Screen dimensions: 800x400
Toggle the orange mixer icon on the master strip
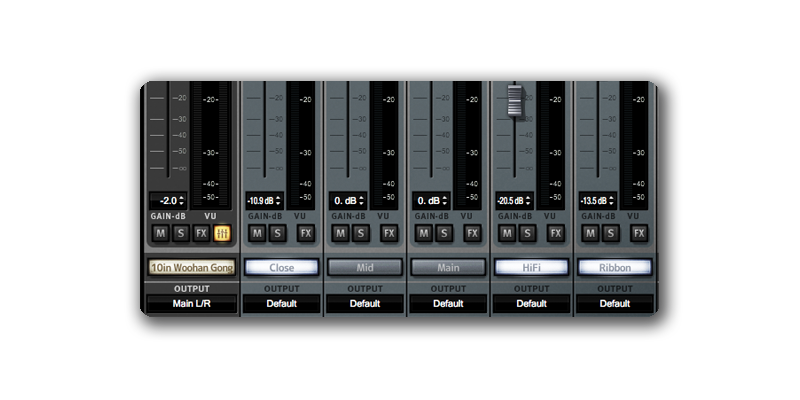[x=223, y=233]
